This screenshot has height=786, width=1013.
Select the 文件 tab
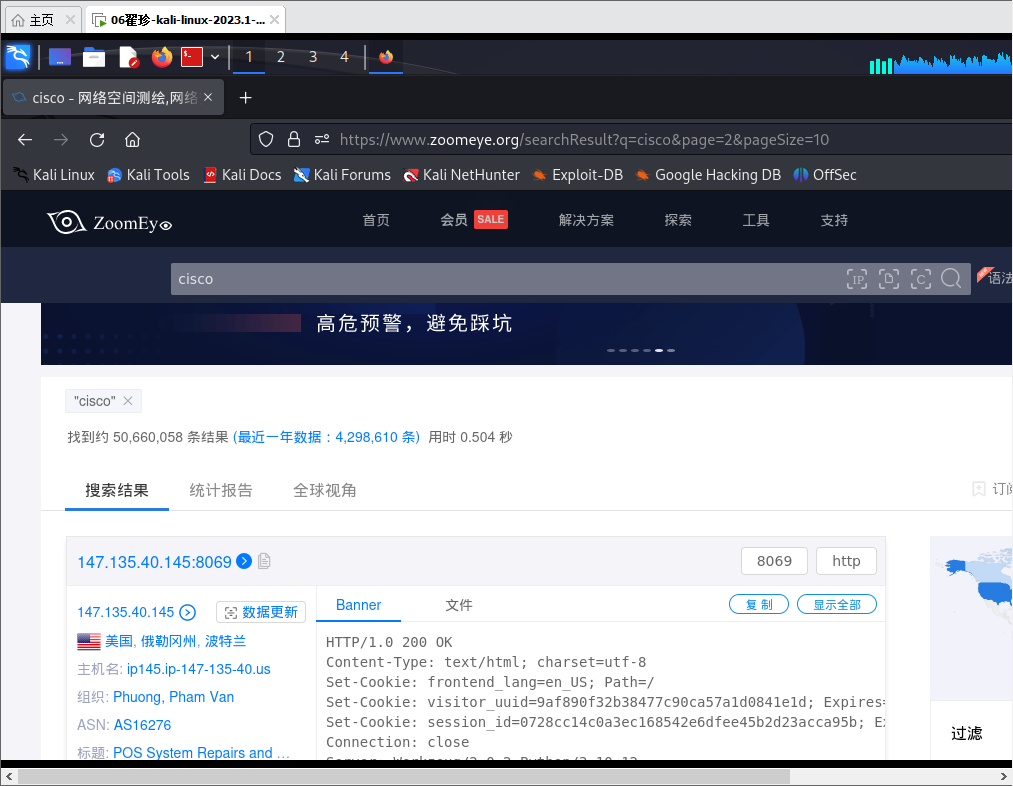(x=459, y=605)
